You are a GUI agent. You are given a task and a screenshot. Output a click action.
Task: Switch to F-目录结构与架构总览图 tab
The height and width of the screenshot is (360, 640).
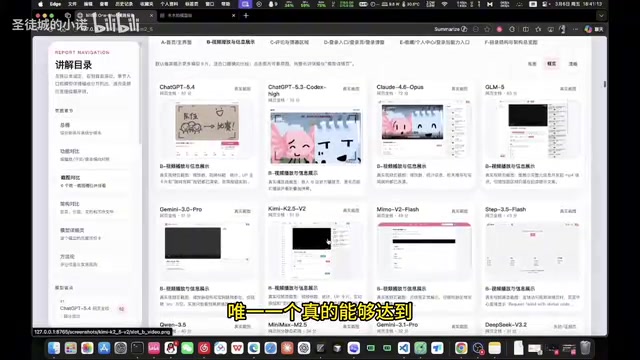click(x=511, y=42)
